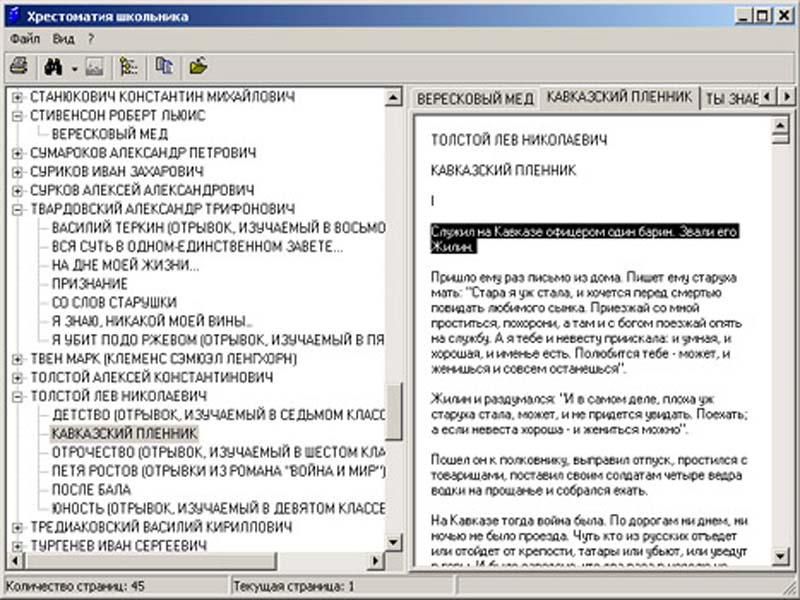The image size is (800, 600).
Task: Click the copy pages icon in toolbar
Action: [x=164, y=67]
